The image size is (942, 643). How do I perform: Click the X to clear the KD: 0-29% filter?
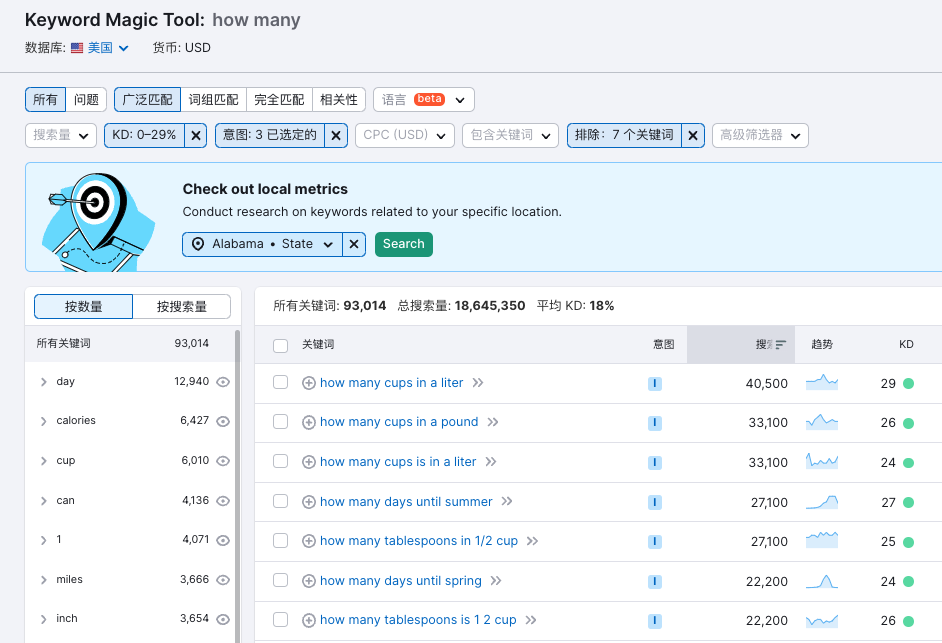(196, 133)
